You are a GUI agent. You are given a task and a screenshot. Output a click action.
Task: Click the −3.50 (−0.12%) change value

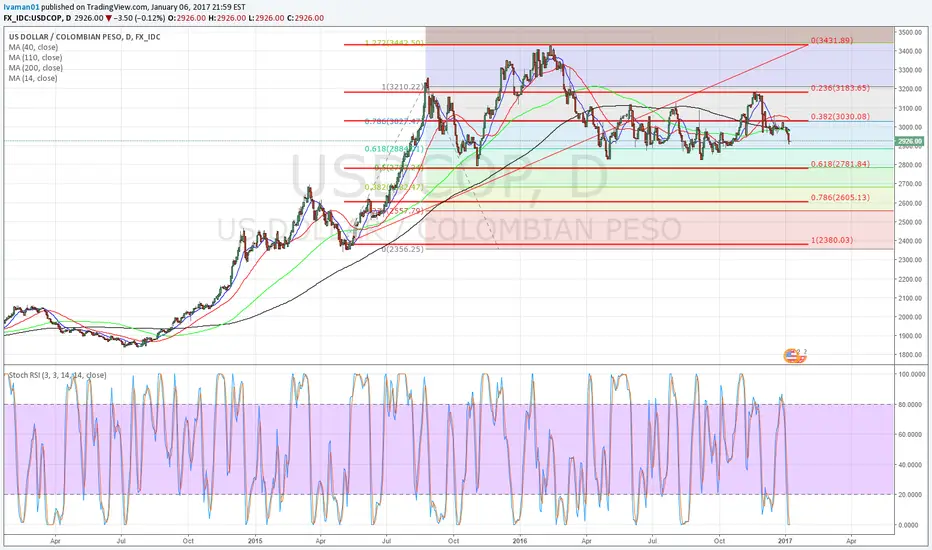click(x=140, y=18)
